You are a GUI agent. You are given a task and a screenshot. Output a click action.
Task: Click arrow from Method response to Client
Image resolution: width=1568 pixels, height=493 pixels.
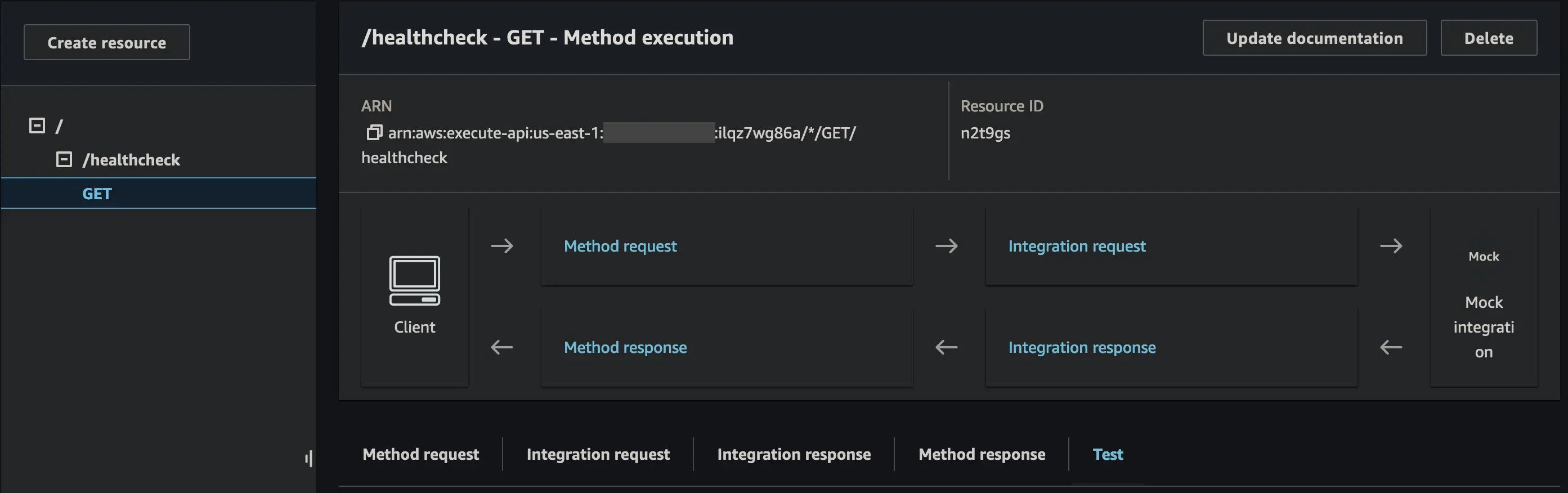[502, 348]
